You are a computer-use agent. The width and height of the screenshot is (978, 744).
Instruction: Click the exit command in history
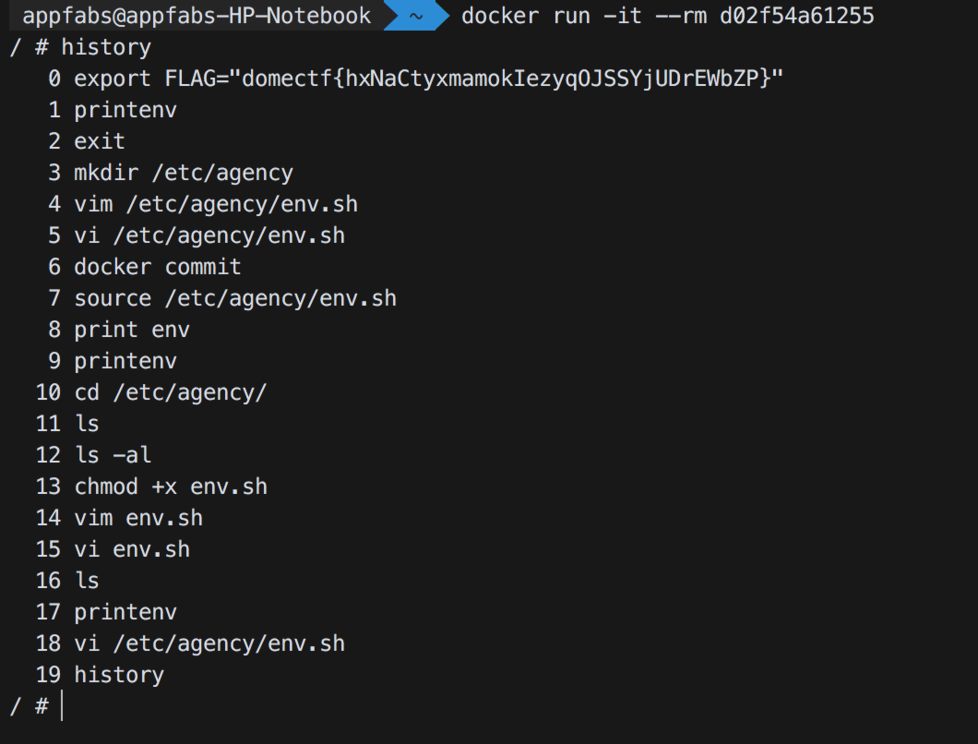point(99,141)
